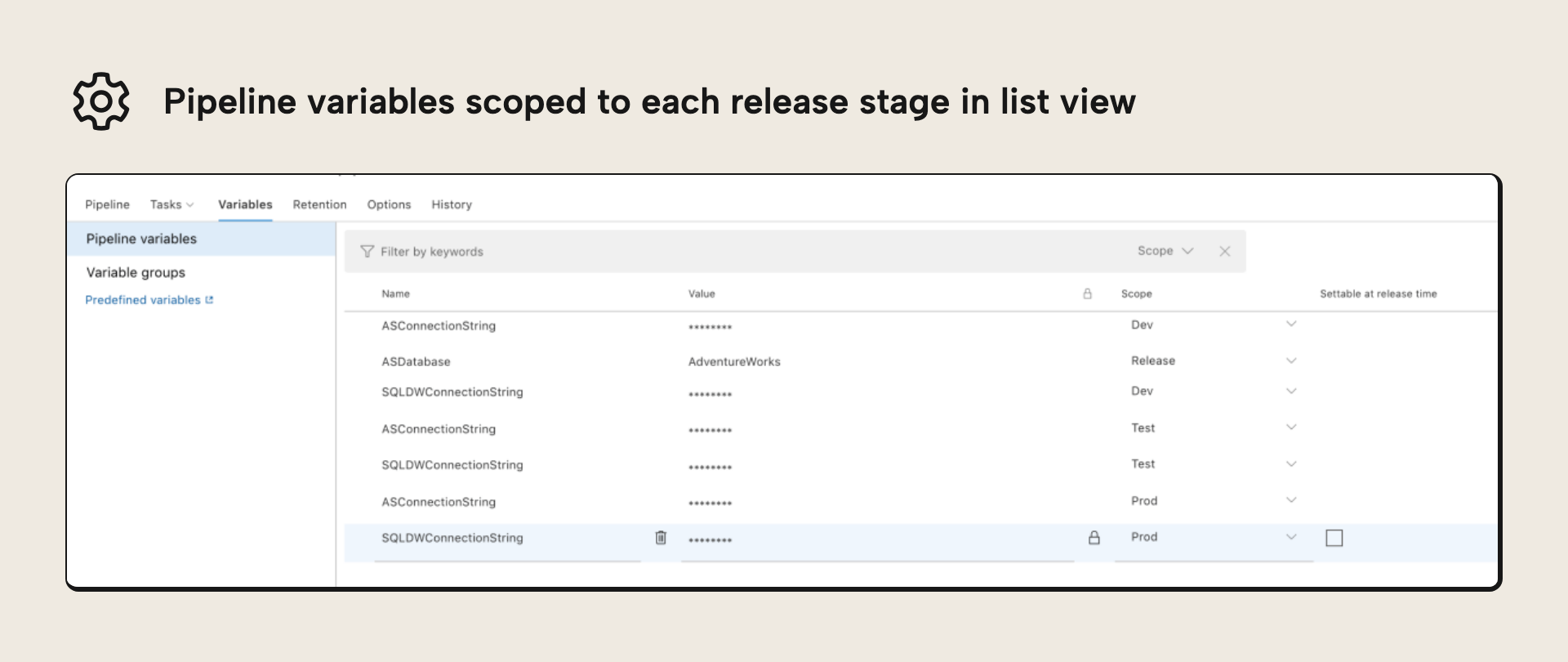Open scope dropdown for ASConnectionString Test row
This screenshot has height=662, width=1568.
click(1291, 427)
